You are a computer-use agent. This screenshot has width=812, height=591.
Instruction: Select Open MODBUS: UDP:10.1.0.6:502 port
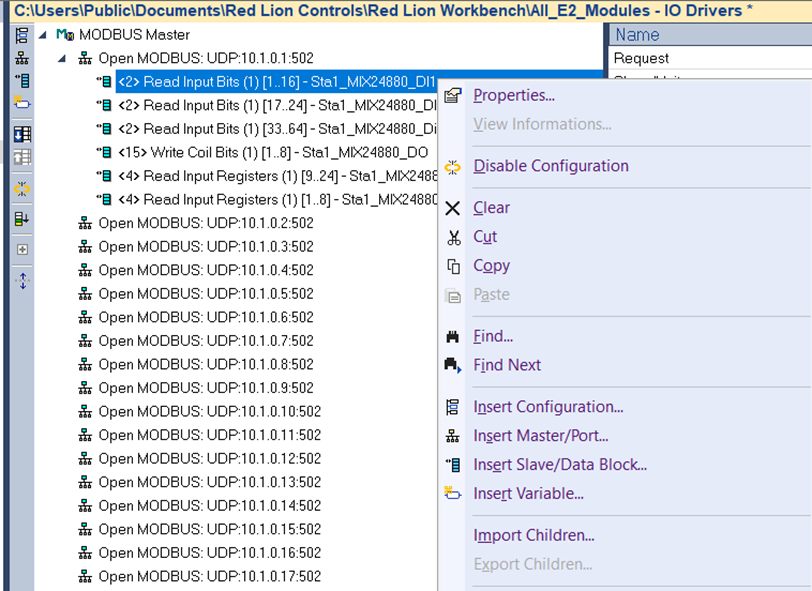206,318
